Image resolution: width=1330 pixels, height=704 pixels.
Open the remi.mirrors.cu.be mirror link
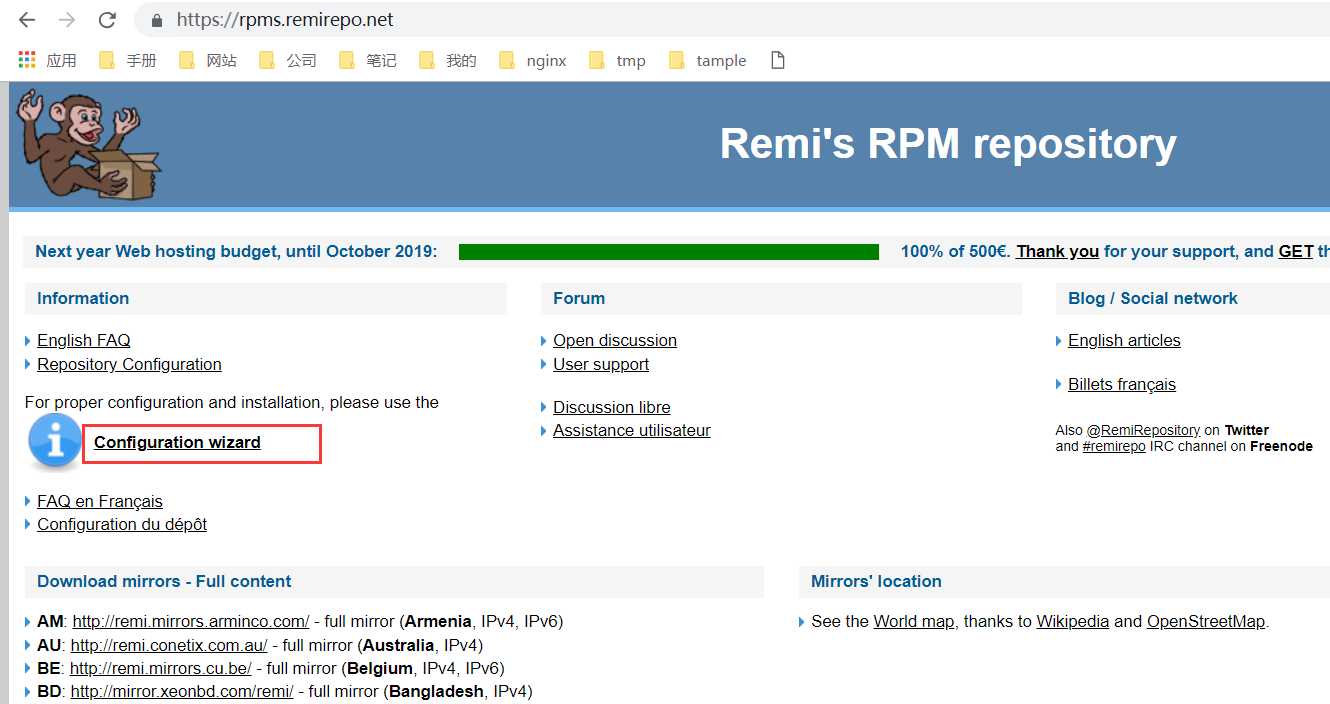click(x=160, y=668)
